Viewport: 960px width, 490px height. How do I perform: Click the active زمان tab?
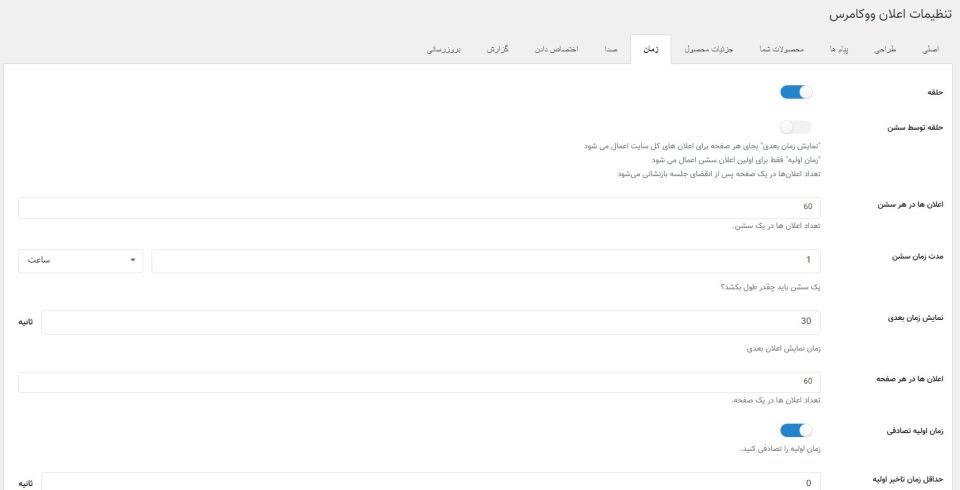click(x=649, y=48)
